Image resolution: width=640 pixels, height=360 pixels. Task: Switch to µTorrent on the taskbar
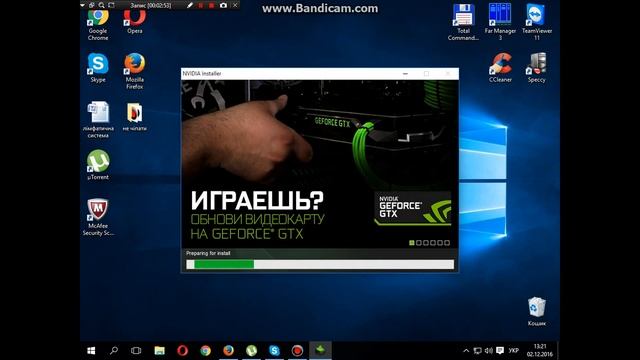[251, 351]
